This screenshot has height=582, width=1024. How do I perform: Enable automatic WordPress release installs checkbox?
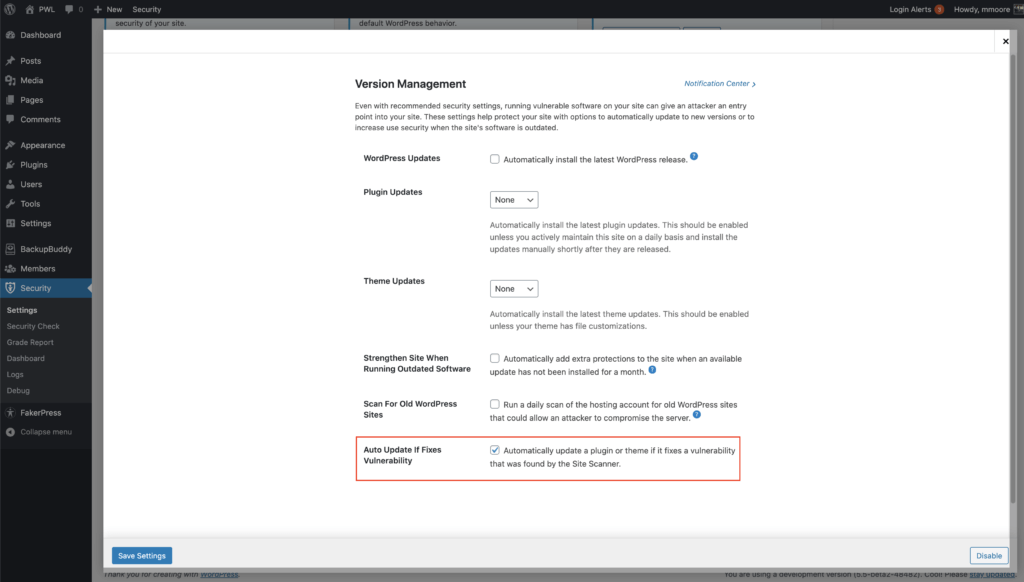[495, 159]
